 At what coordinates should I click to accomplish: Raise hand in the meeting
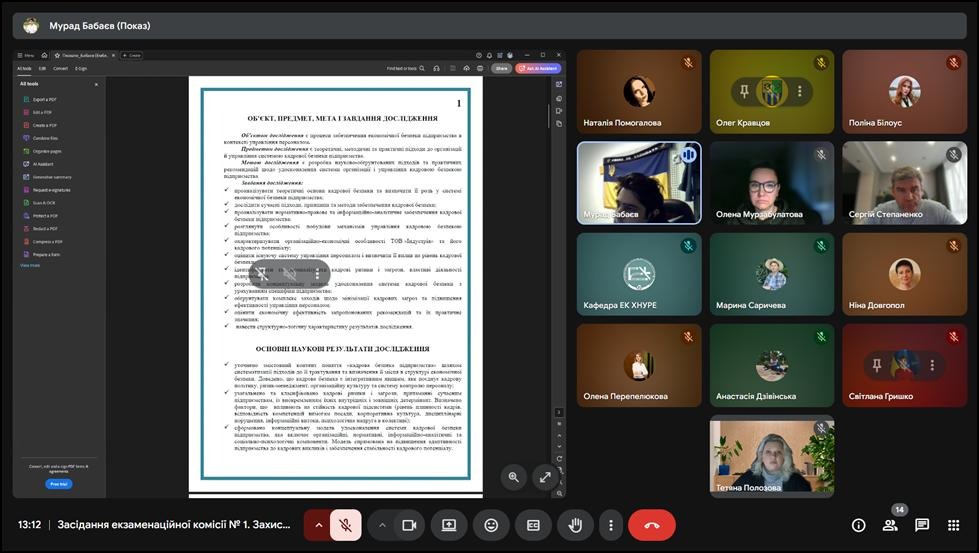(x=575, y=525)
